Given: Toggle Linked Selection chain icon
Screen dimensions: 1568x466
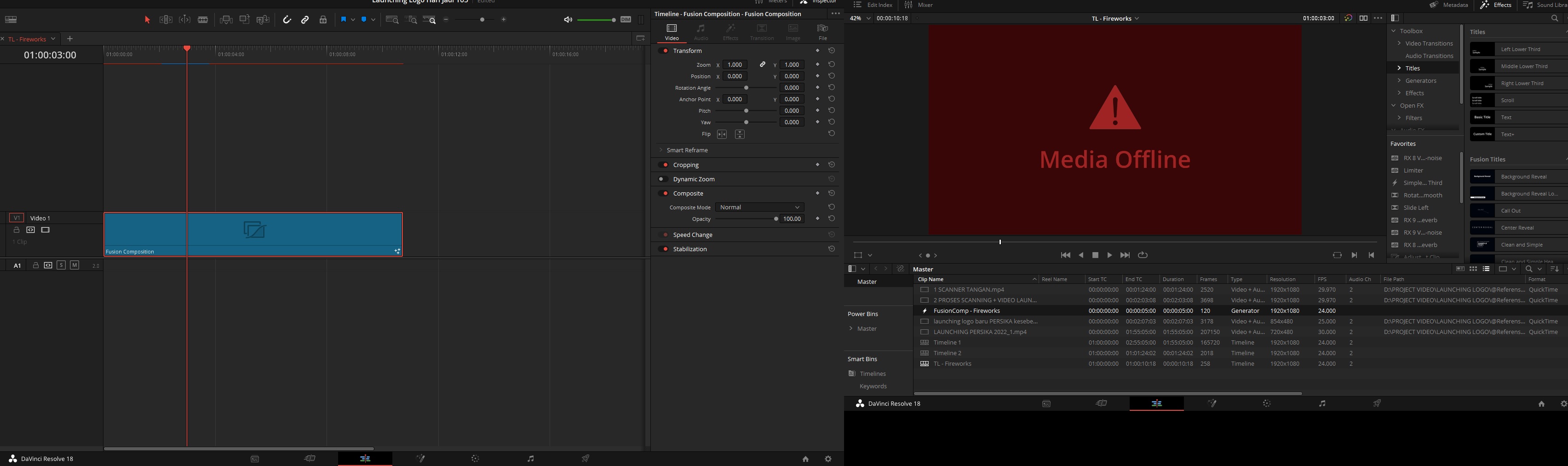Looking at the screenshot, I should tap(305, 20).
